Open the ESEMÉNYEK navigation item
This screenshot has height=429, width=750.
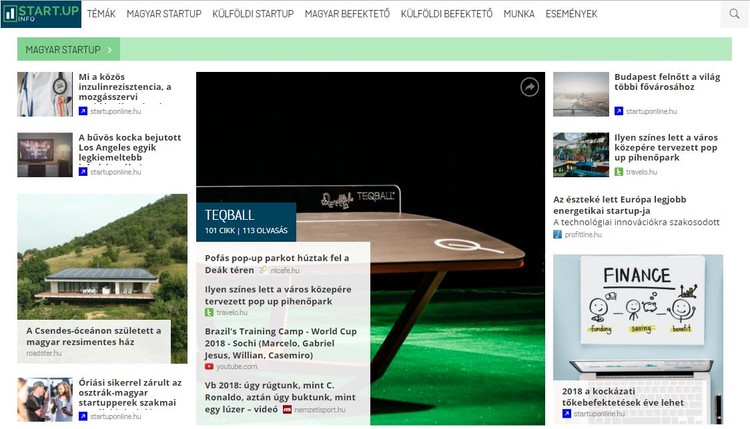click(x=571, y=14)
